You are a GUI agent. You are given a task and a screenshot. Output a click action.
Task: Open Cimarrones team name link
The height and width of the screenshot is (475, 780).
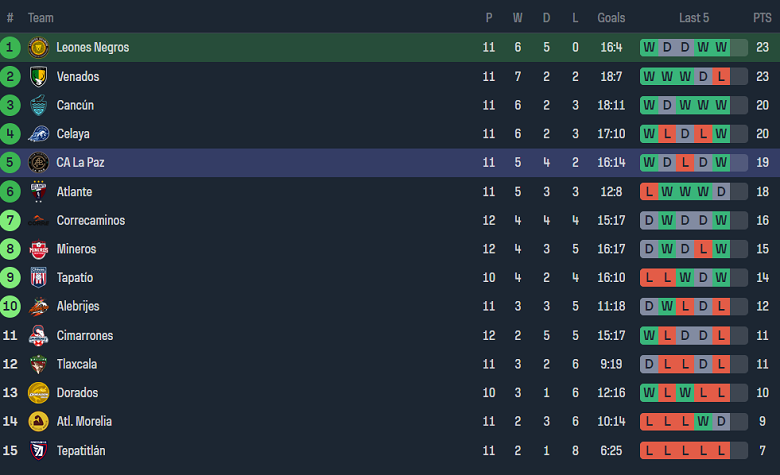[x=85, y=336]
